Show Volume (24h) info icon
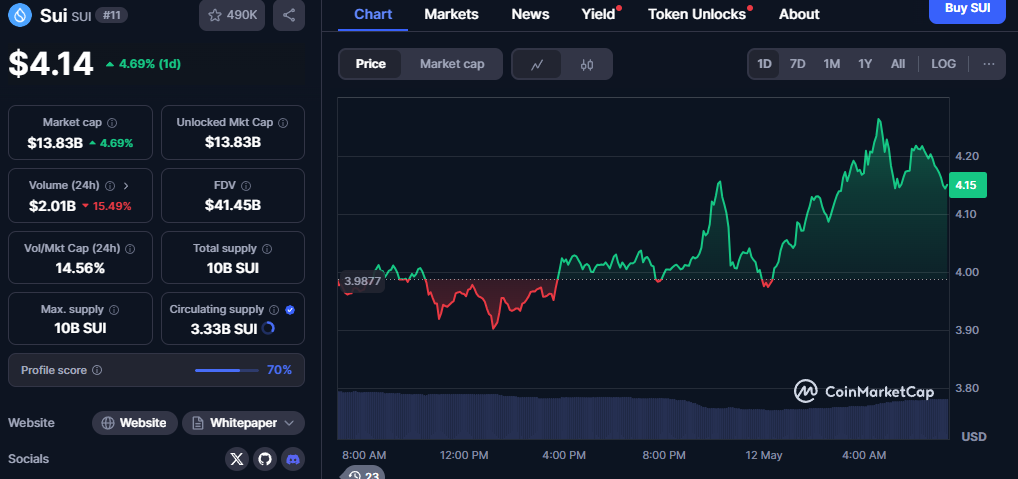 point(110,186)
